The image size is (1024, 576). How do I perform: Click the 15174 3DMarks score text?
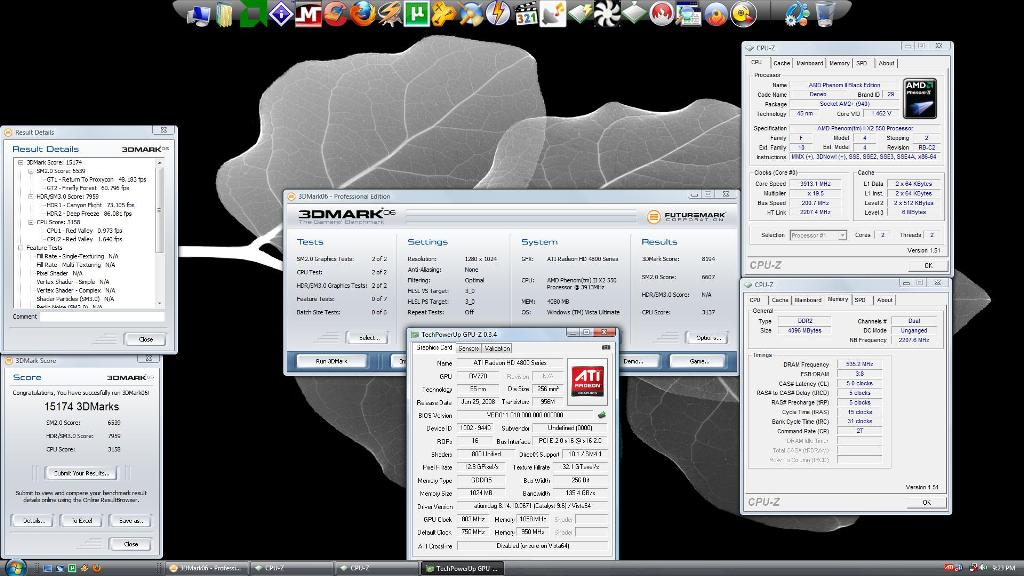(x=82, y=406)
